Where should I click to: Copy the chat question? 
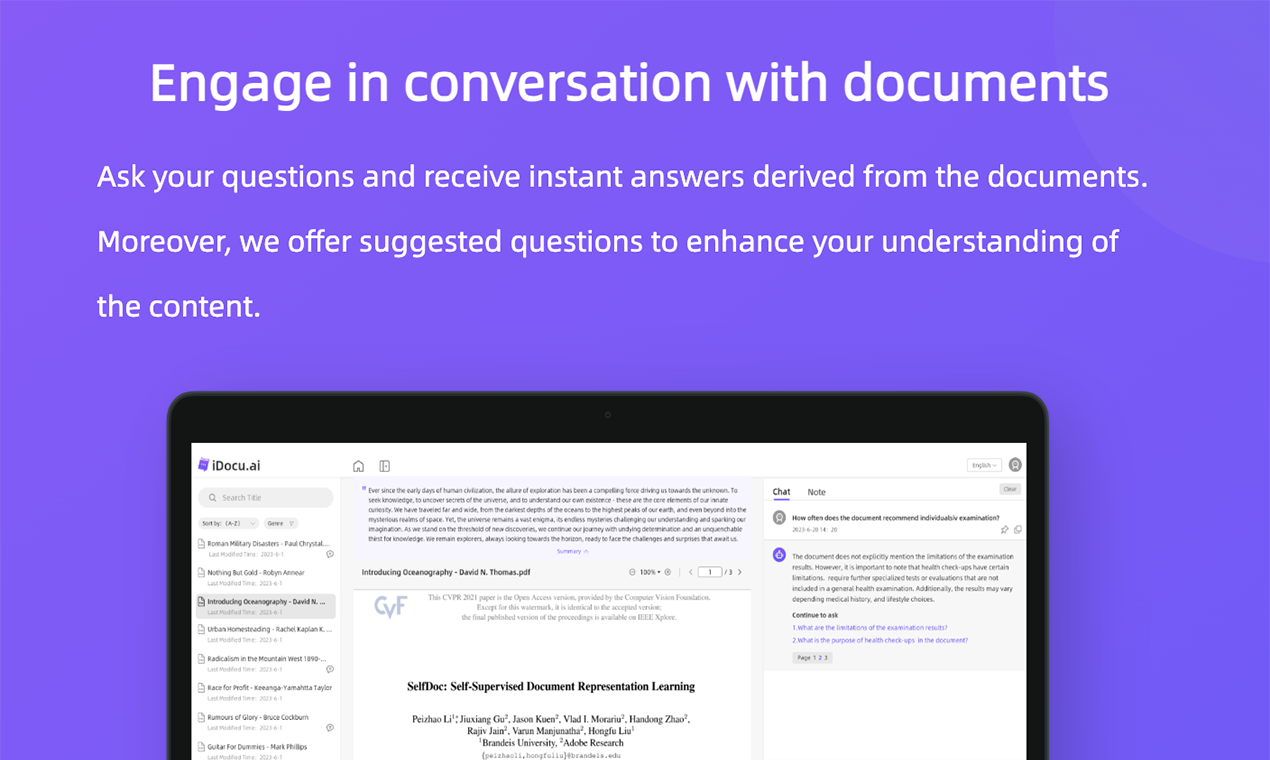point(1017,530)
